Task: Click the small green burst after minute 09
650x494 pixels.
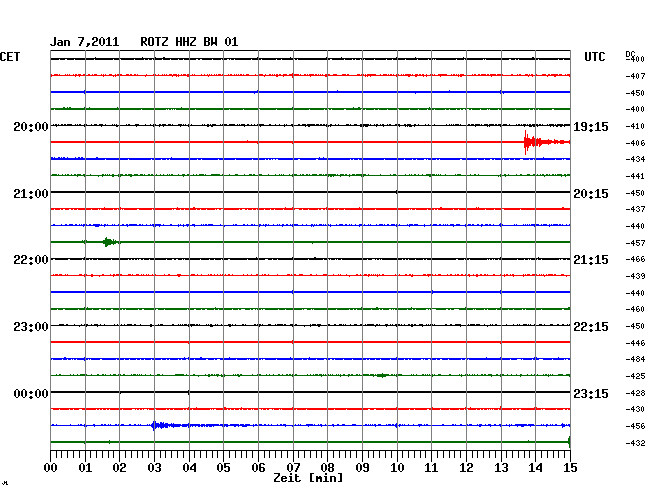Action: coord(382,375)
